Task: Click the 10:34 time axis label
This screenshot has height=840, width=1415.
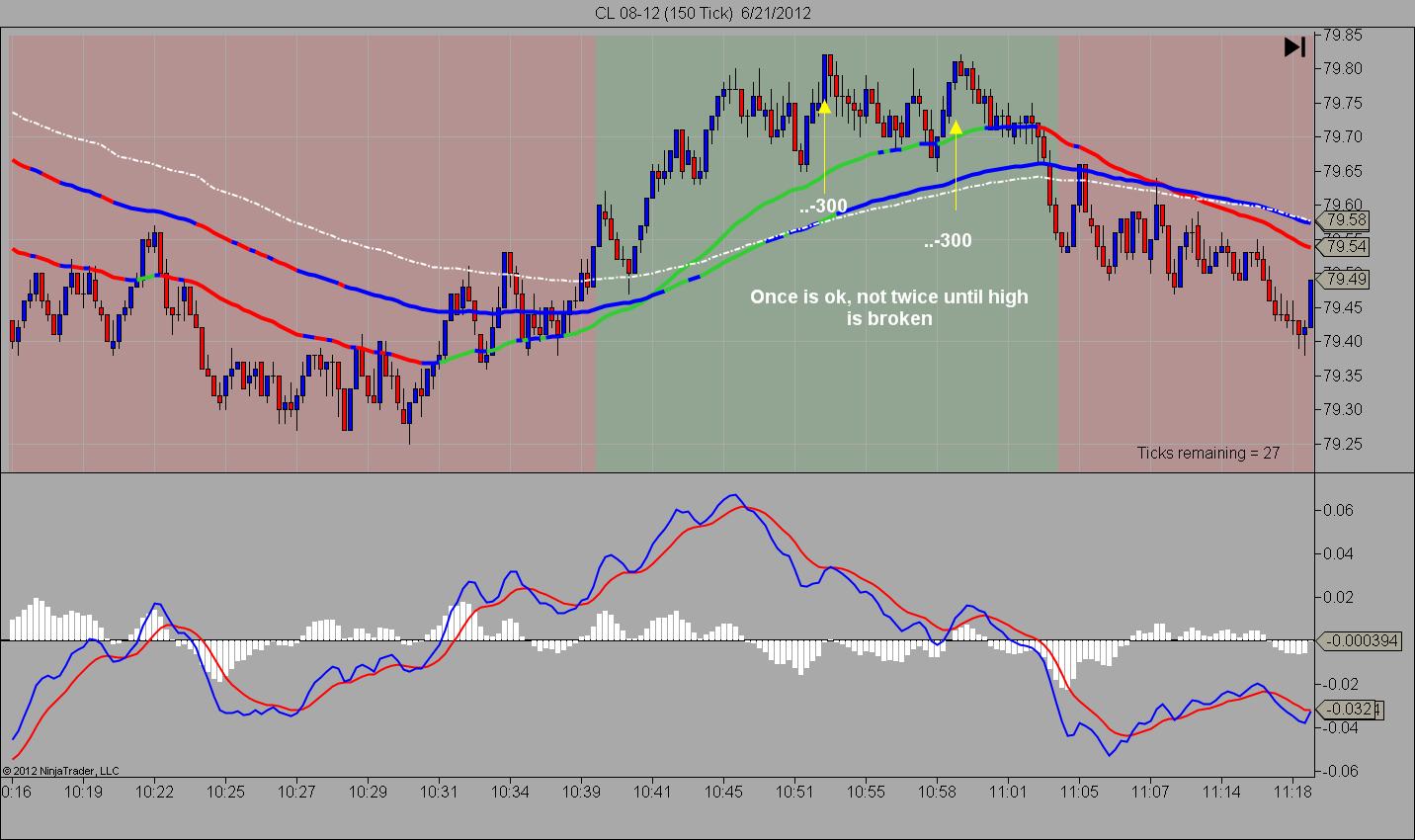Action: (x=510, y=792)
